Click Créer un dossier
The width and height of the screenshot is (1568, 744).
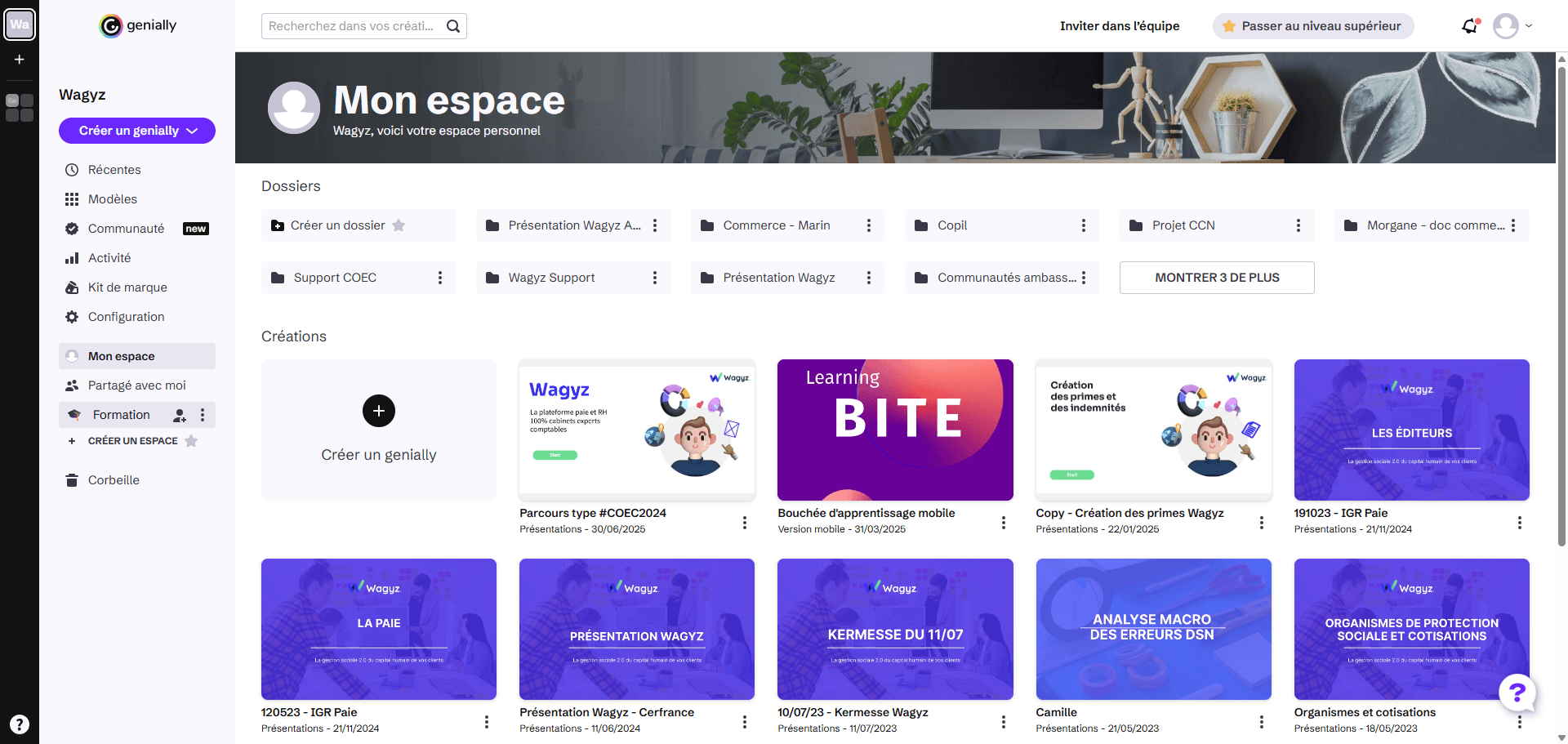pos(359,225)
